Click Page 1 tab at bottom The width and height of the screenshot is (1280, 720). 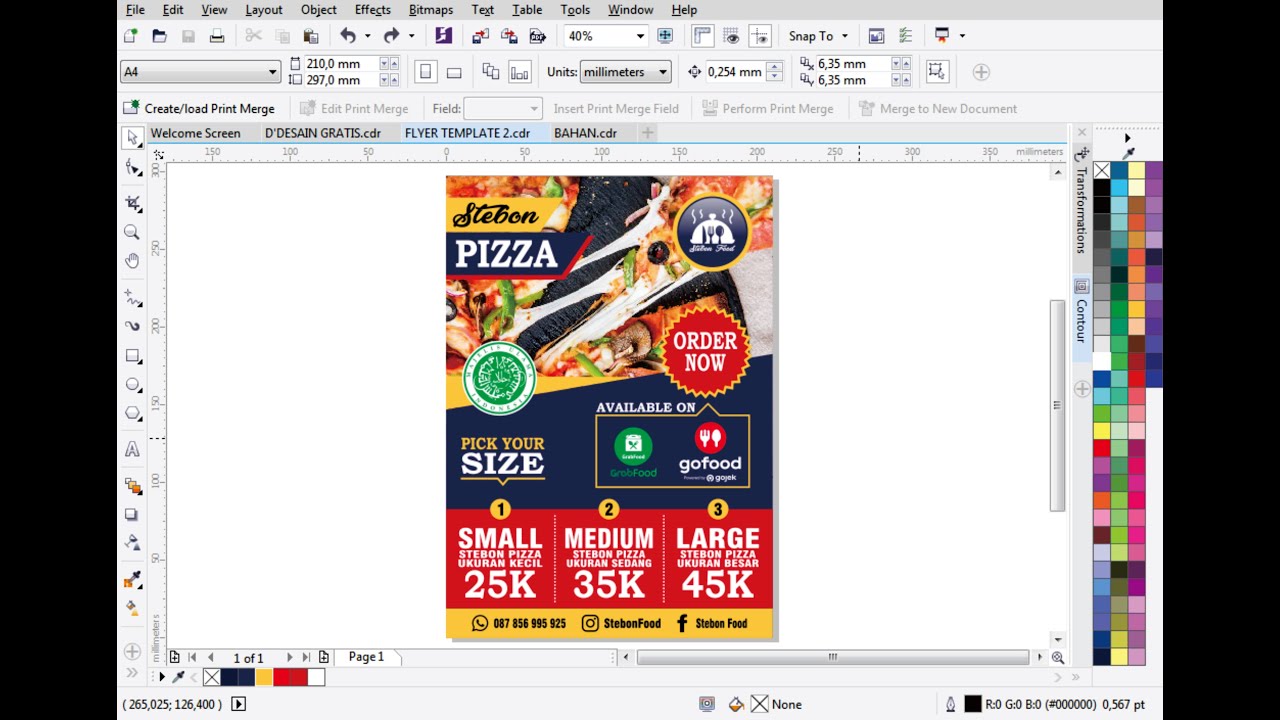click(366, 657)
